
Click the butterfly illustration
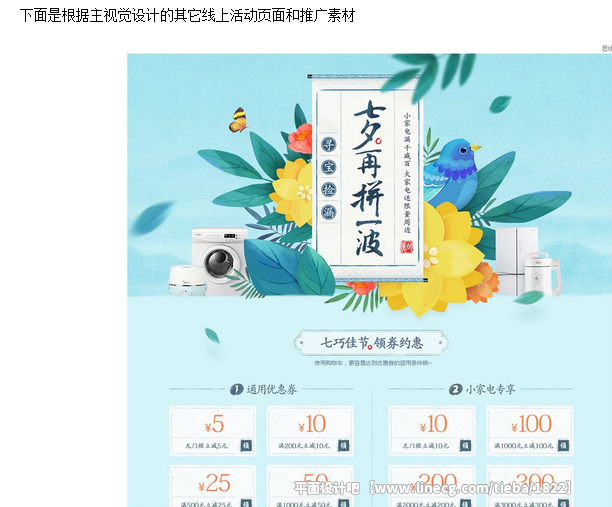(x=238, y=120)
